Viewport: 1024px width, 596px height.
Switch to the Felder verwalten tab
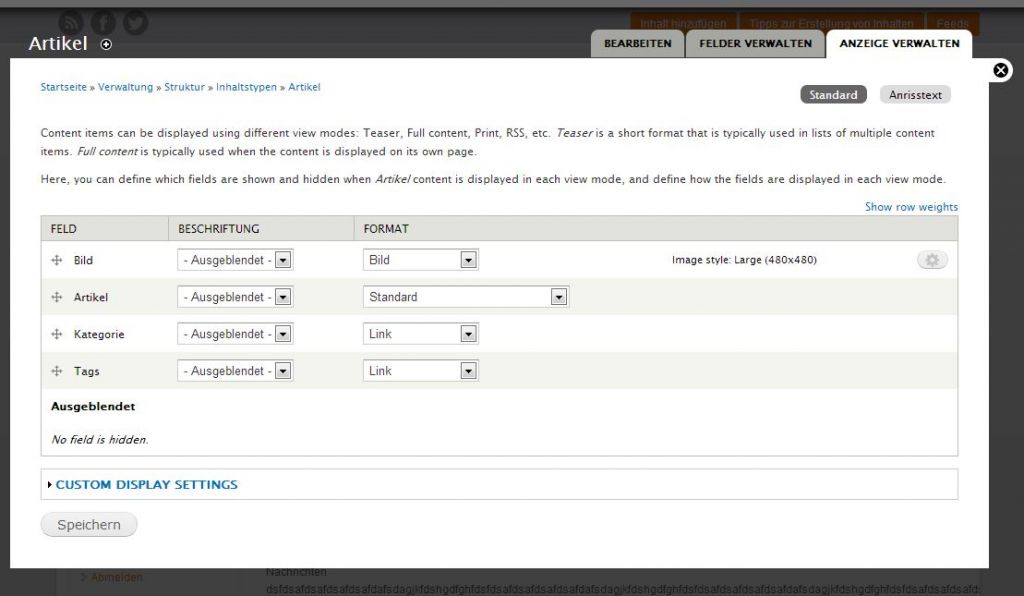tap(755, 44)
